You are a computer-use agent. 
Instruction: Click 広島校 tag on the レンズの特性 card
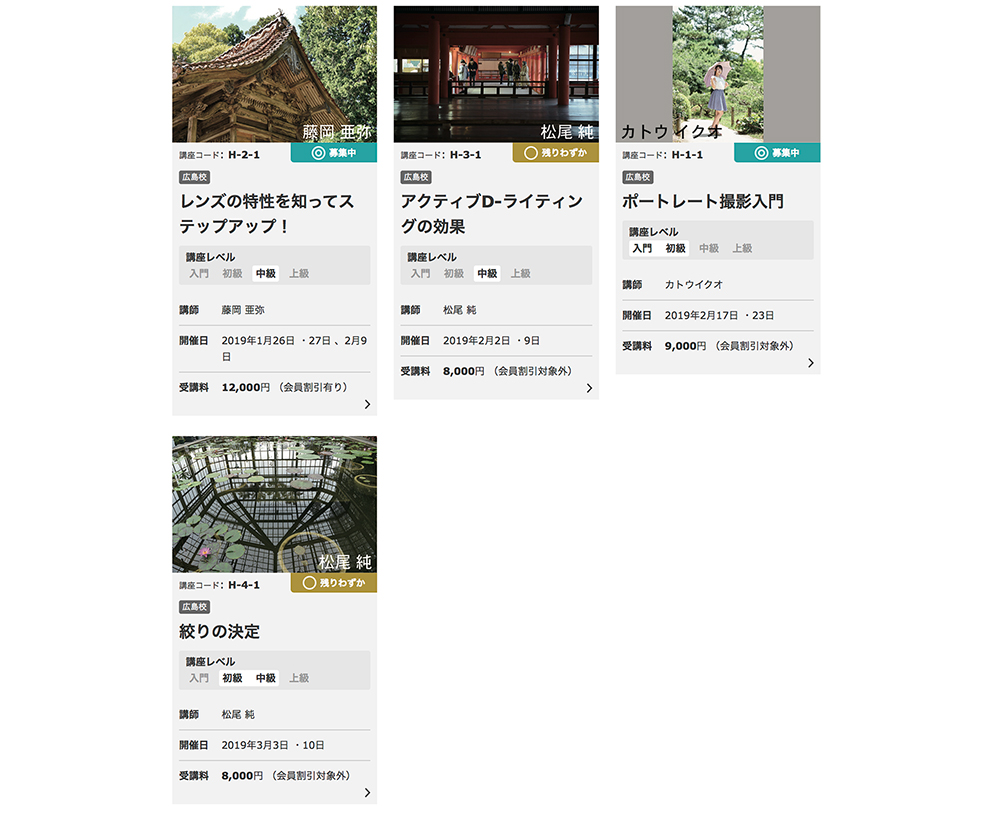pos(194,177)
